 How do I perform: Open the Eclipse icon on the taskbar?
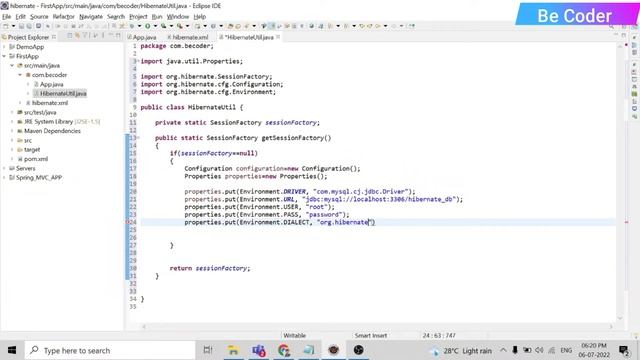(333, 350)
